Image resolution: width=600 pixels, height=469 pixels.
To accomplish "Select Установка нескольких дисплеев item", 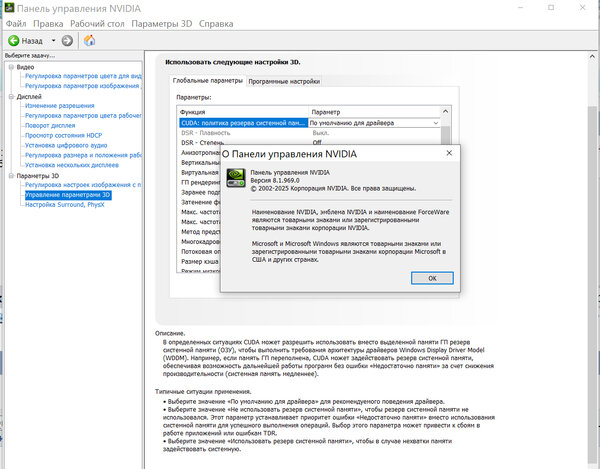I will (x=72, y=165).
